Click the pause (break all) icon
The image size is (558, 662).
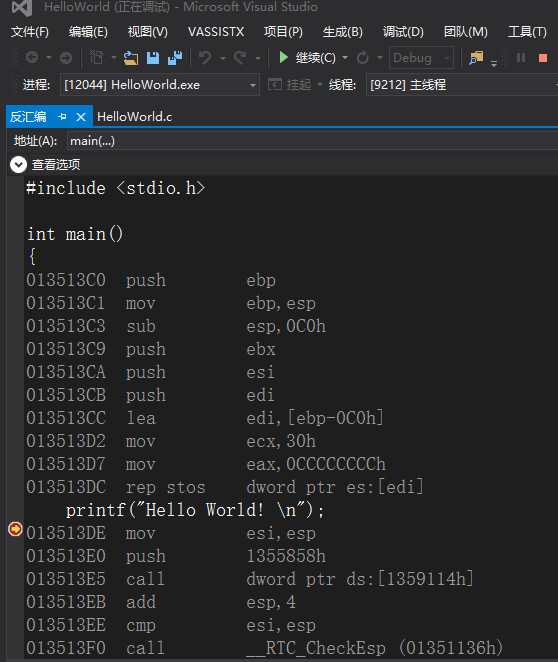click(x=521, y=57)
